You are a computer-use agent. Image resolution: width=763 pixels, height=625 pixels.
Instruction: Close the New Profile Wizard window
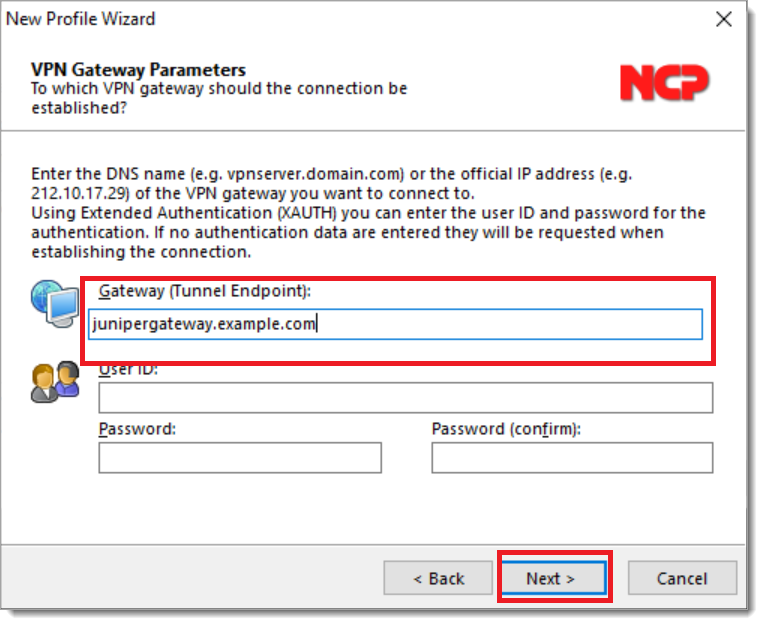pyautogui.click(x=724, y=19)
